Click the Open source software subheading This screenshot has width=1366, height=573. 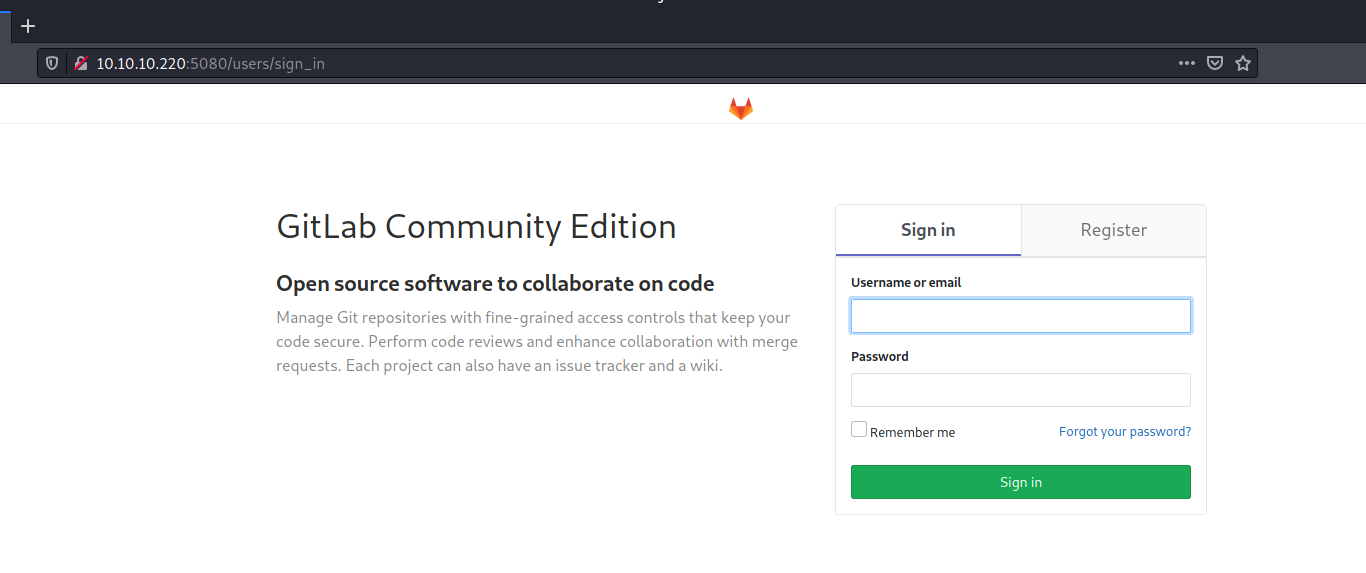coord(495,284)
